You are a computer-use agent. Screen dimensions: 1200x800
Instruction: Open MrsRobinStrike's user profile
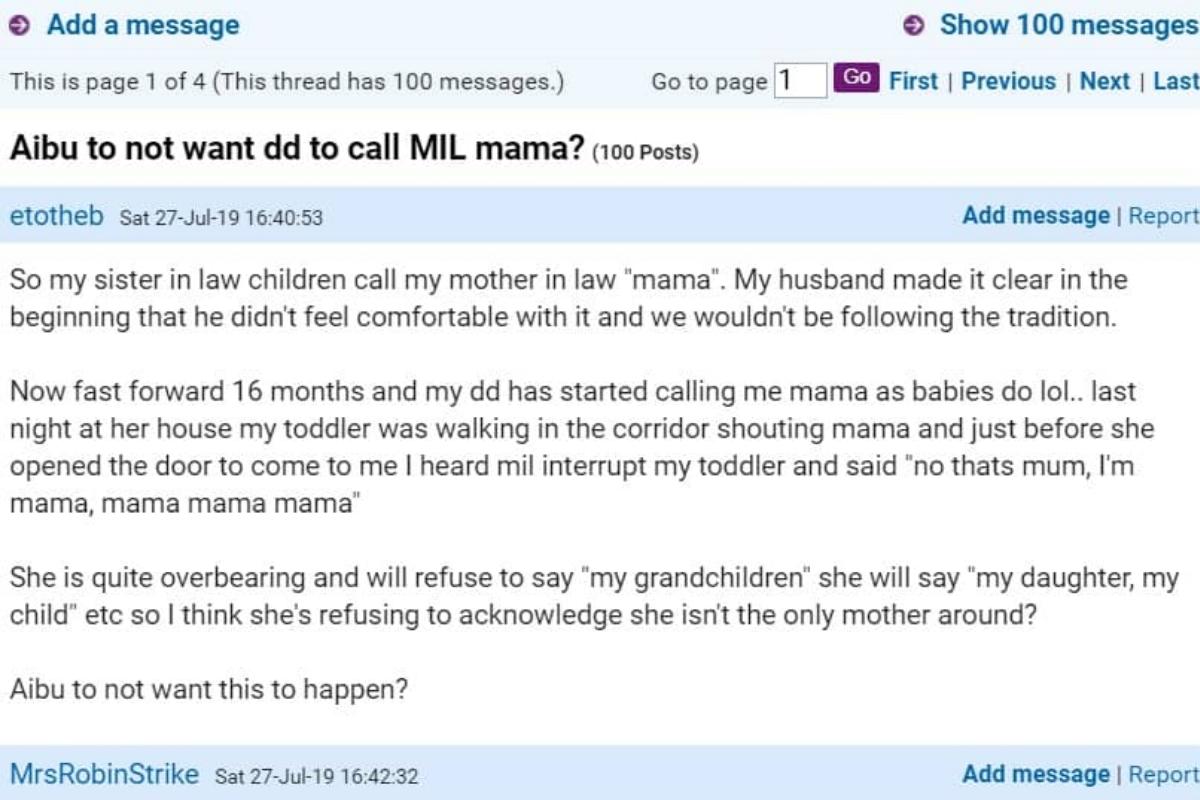tap(104, 774)
